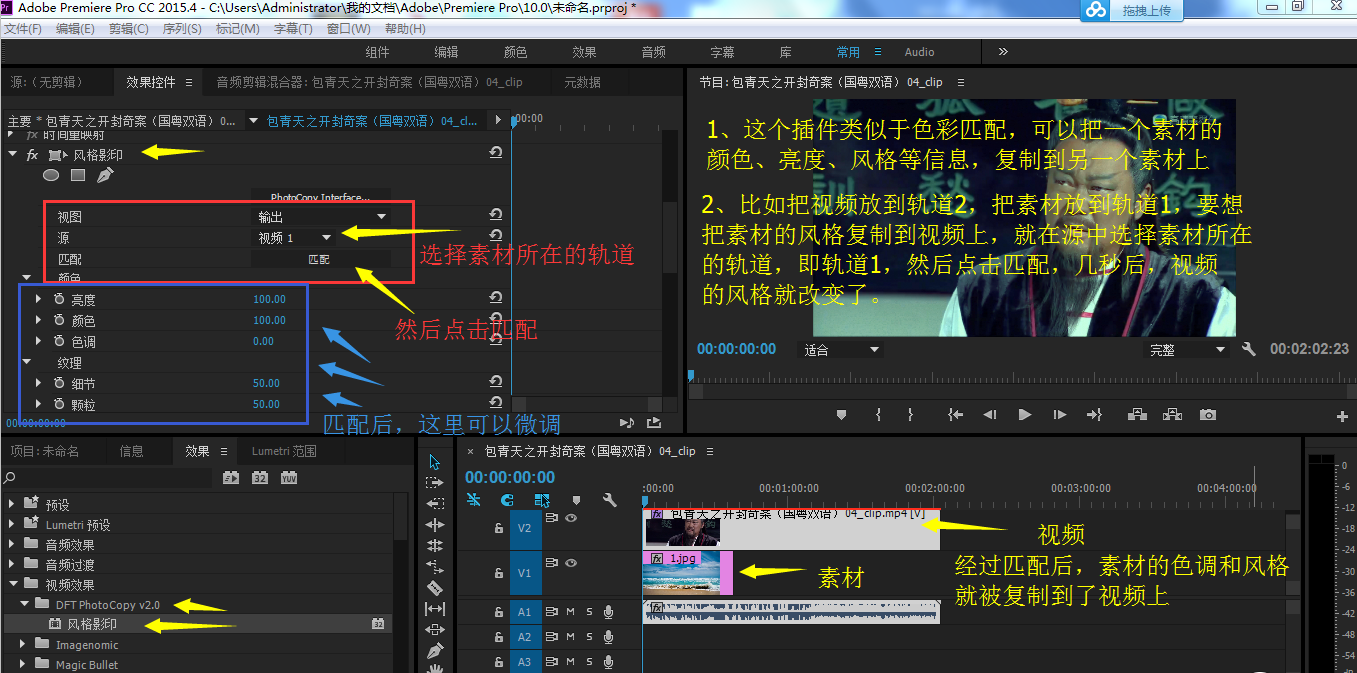The width and height of the screenshot is (1357, 673).
Task: Collapse the 纹理 group
Action: pos(27,362)
